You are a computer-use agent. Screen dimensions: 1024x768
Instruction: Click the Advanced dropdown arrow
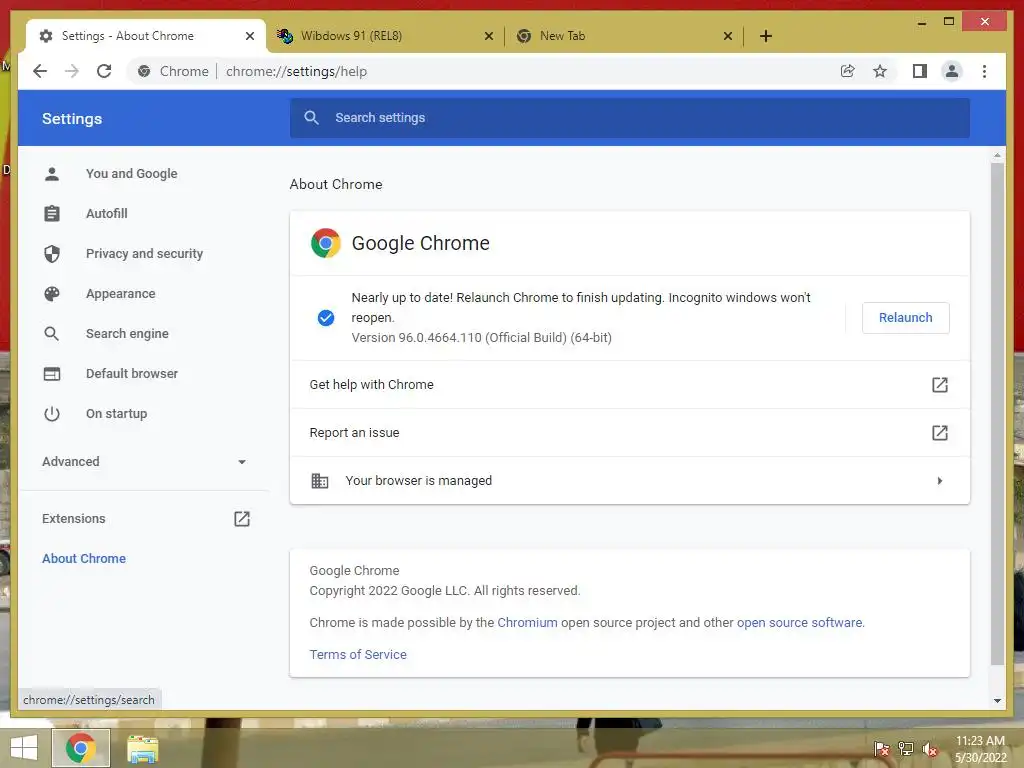pos(242,462)
